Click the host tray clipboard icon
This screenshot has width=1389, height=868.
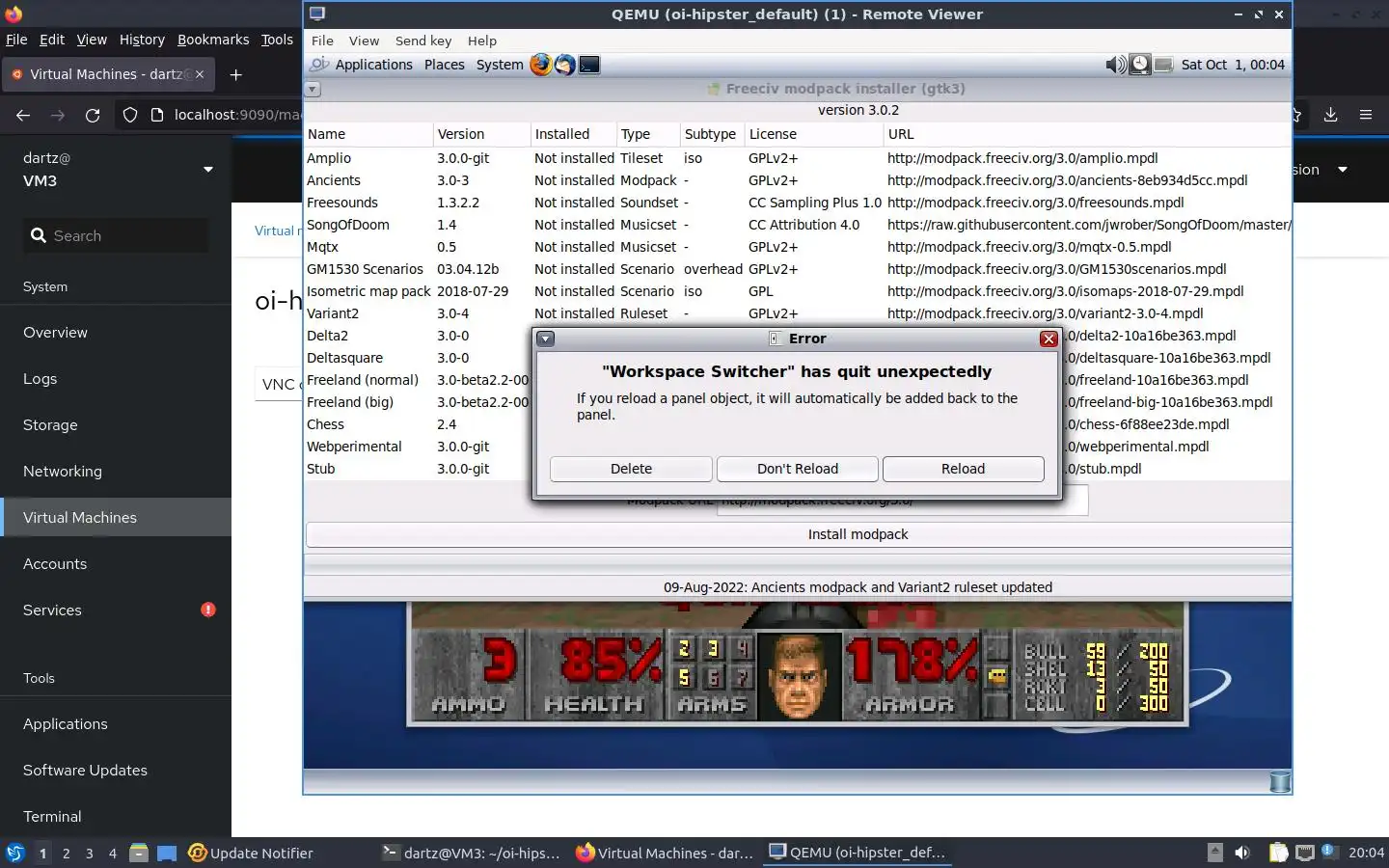pos(1278,853)
